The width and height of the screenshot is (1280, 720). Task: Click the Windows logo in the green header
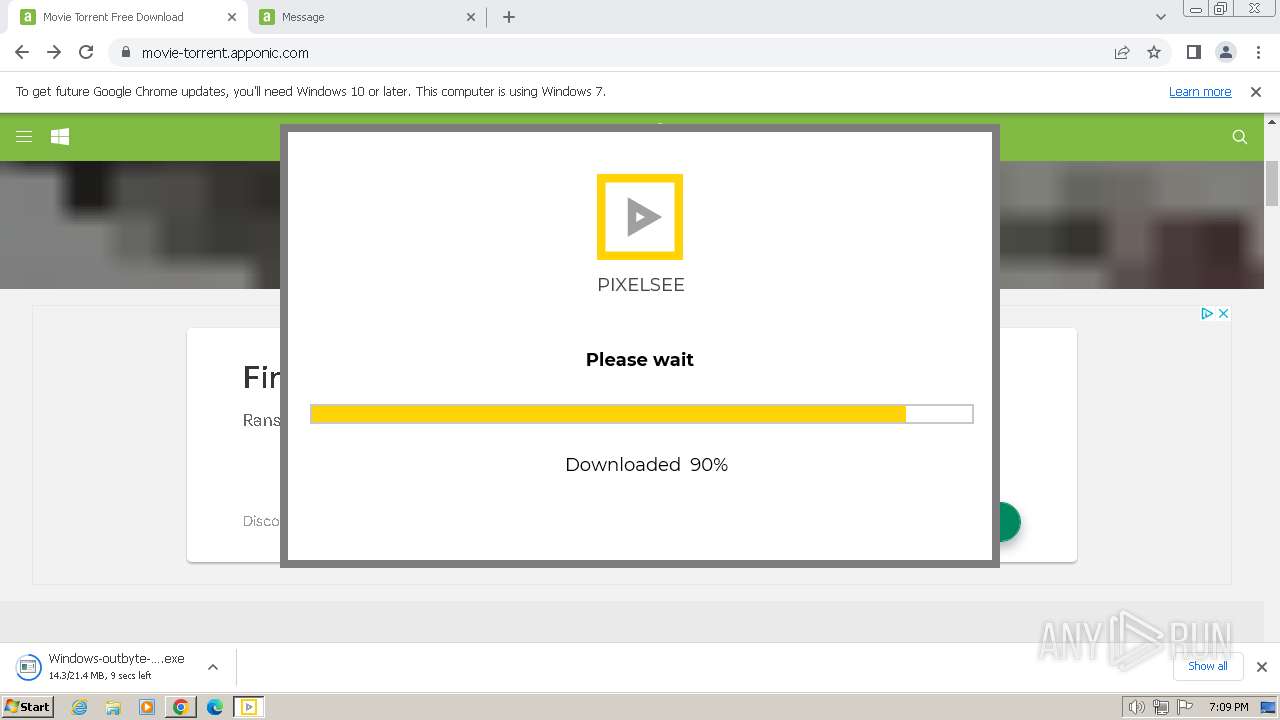click(x=60, y=137)
